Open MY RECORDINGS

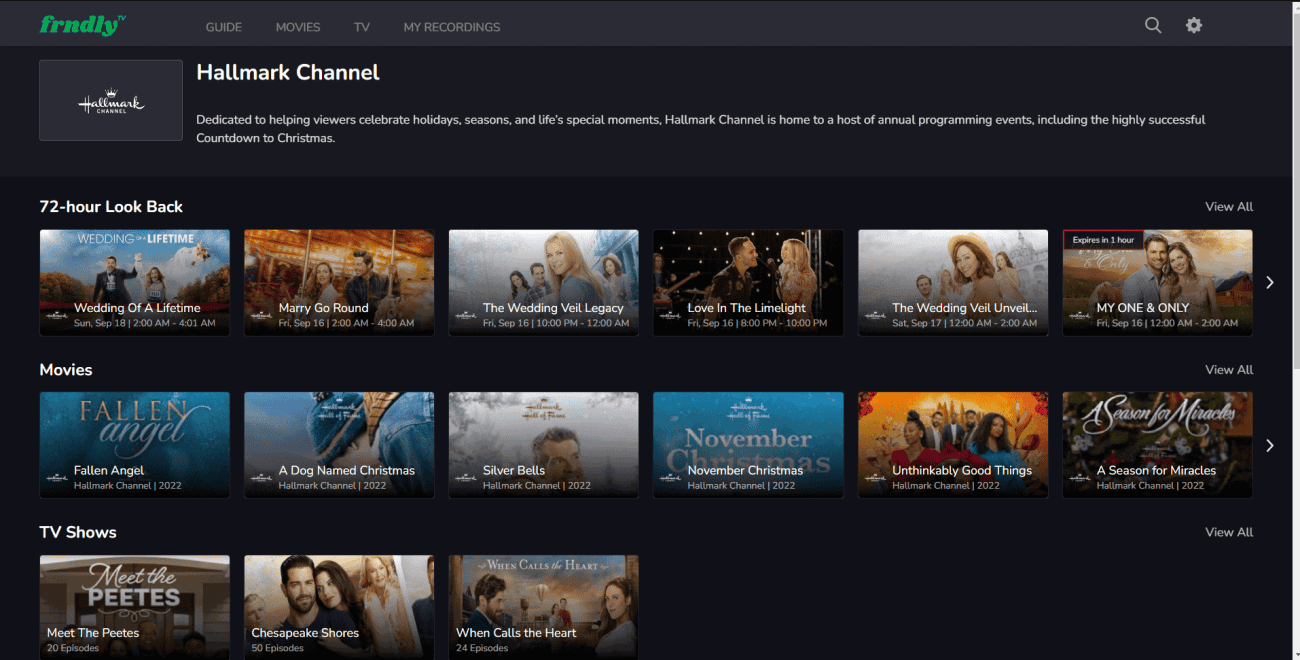coord(451,27)
